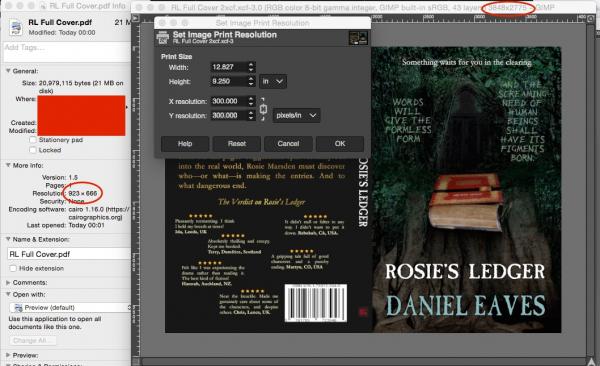The image size is (600, 366).
Task: Click the Height field showing 9.250
Action: click(x=229, y=81)
